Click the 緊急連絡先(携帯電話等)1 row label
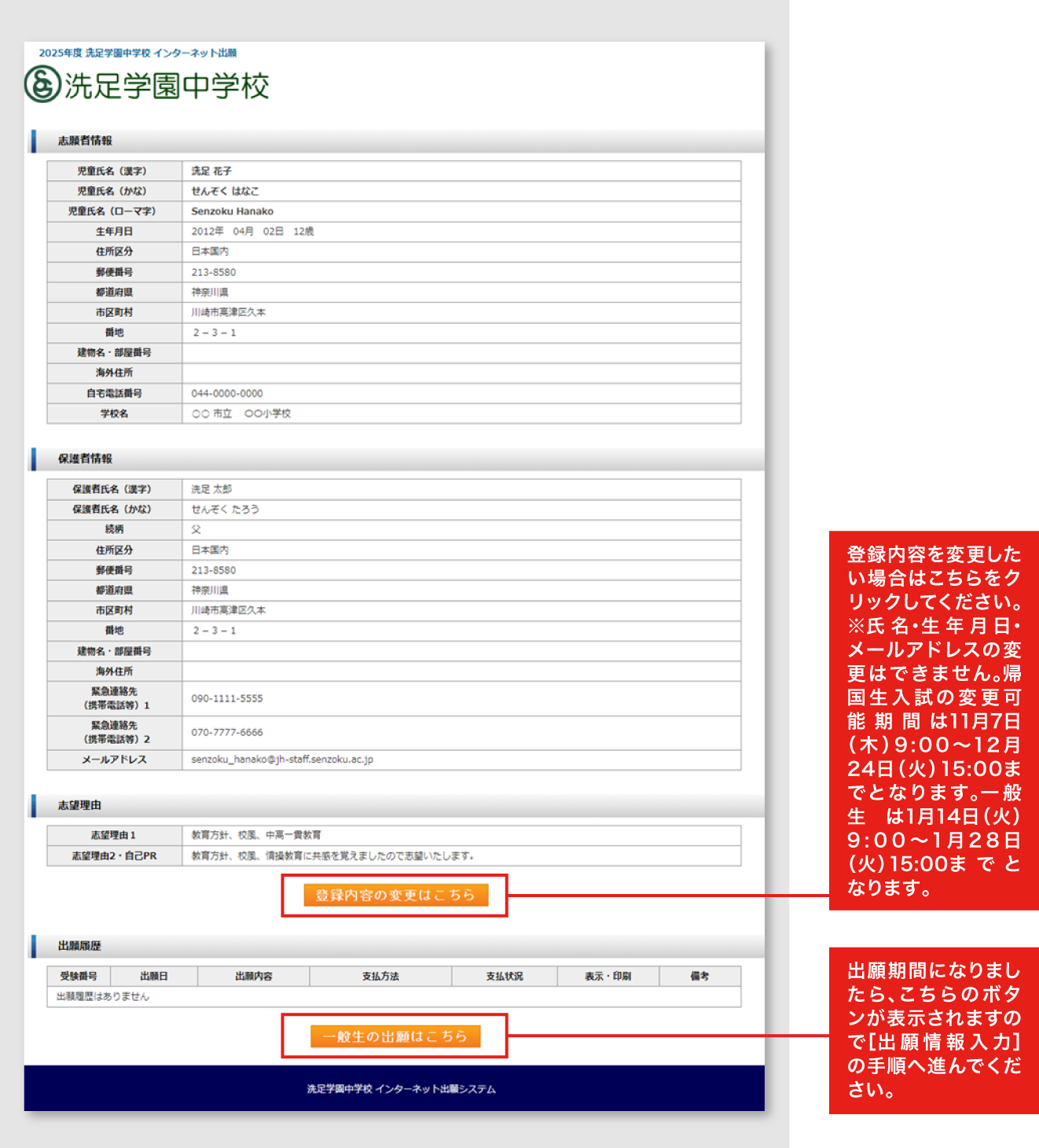1039x1148 pixels. pos(114,698)
